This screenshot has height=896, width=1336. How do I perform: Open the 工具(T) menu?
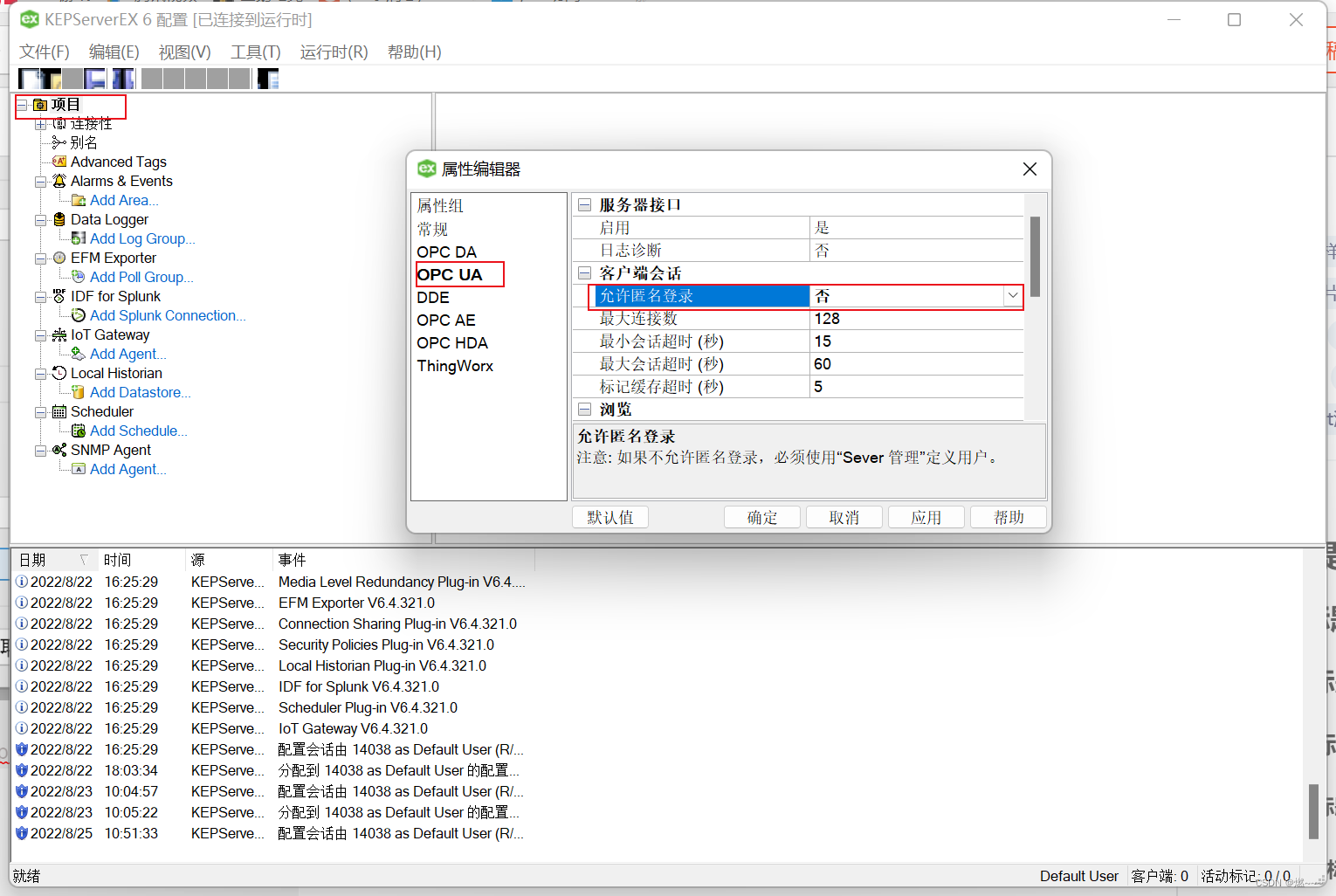256,52
